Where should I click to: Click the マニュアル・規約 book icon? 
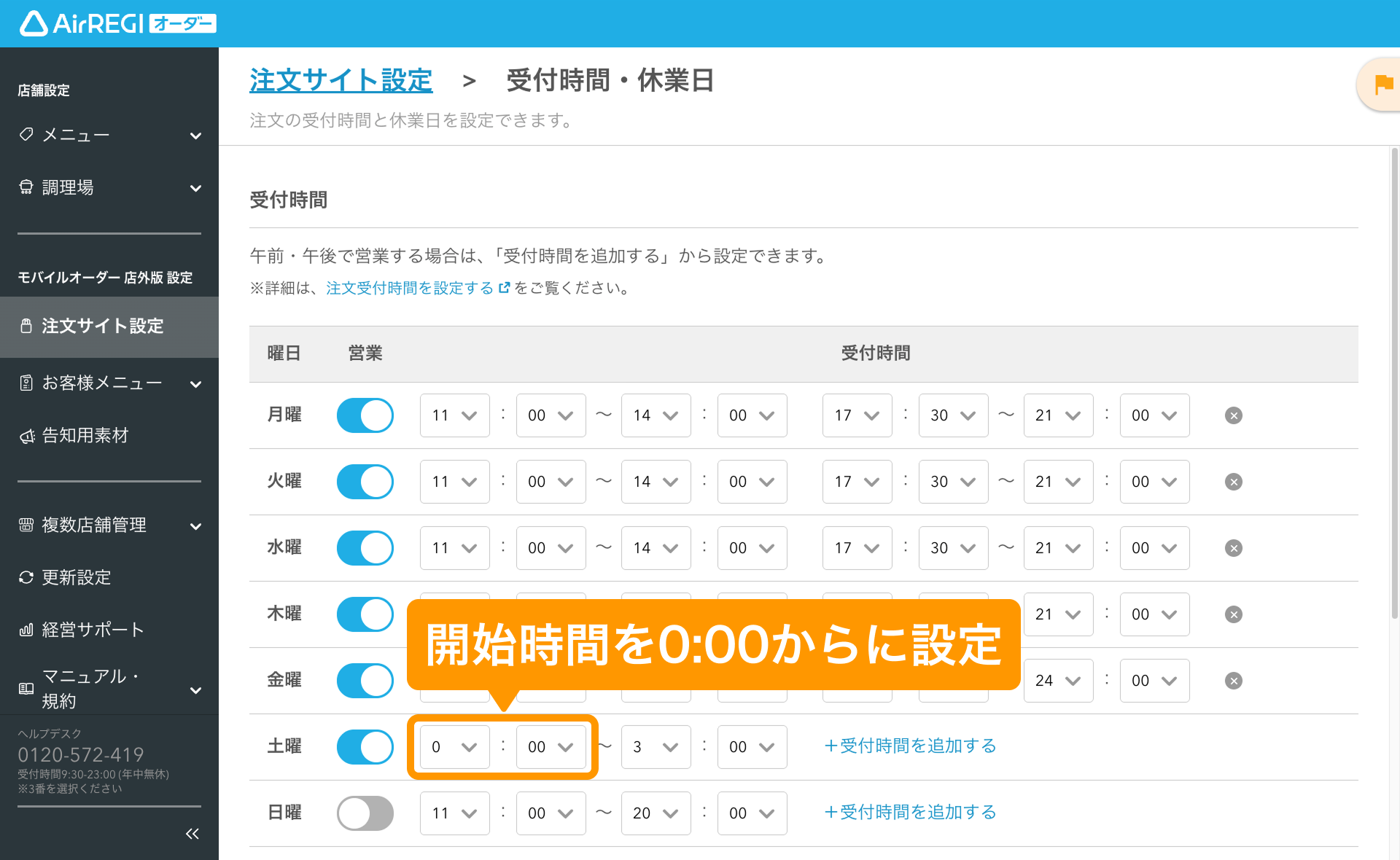pyautogui.click(x=26, y=689)
